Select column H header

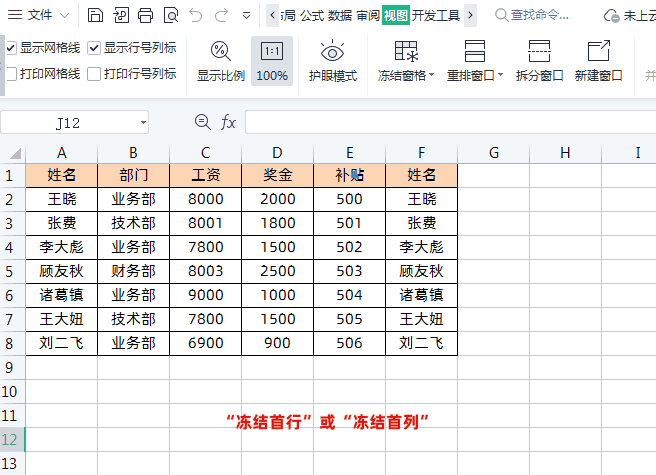(x=565, y=153)
